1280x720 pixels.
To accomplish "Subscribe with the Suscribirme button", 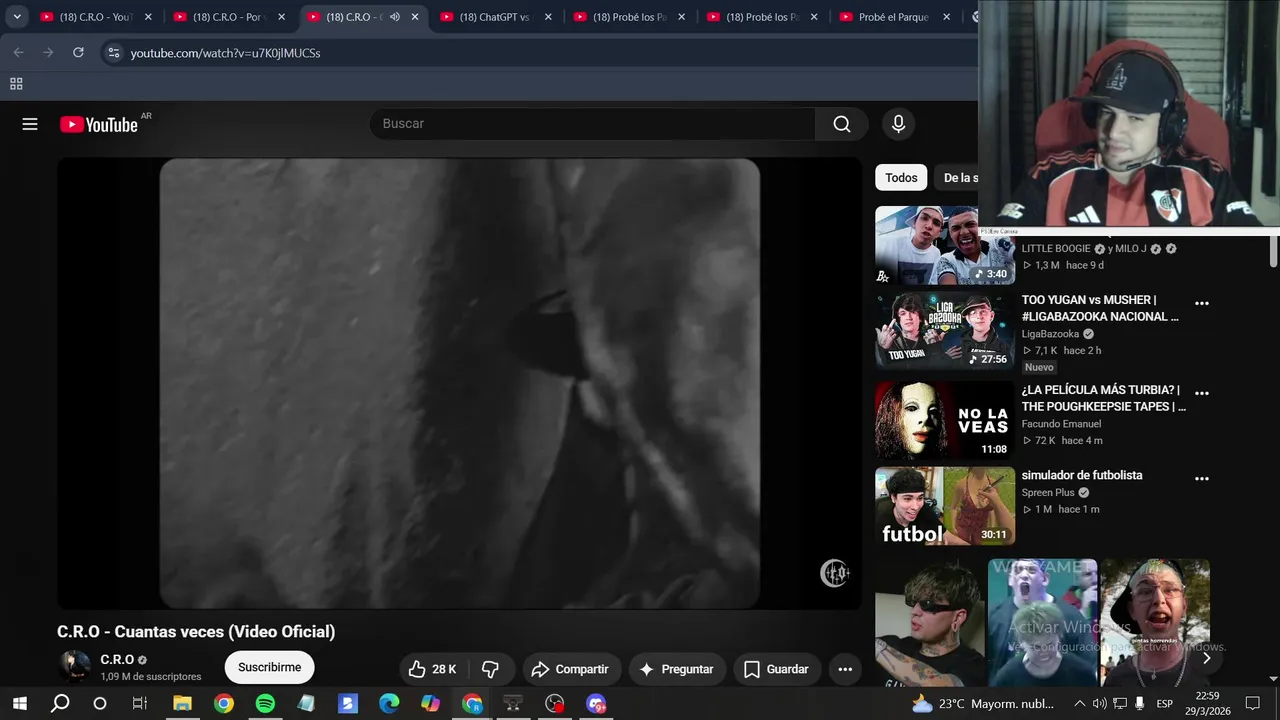I will click(269, 667).
